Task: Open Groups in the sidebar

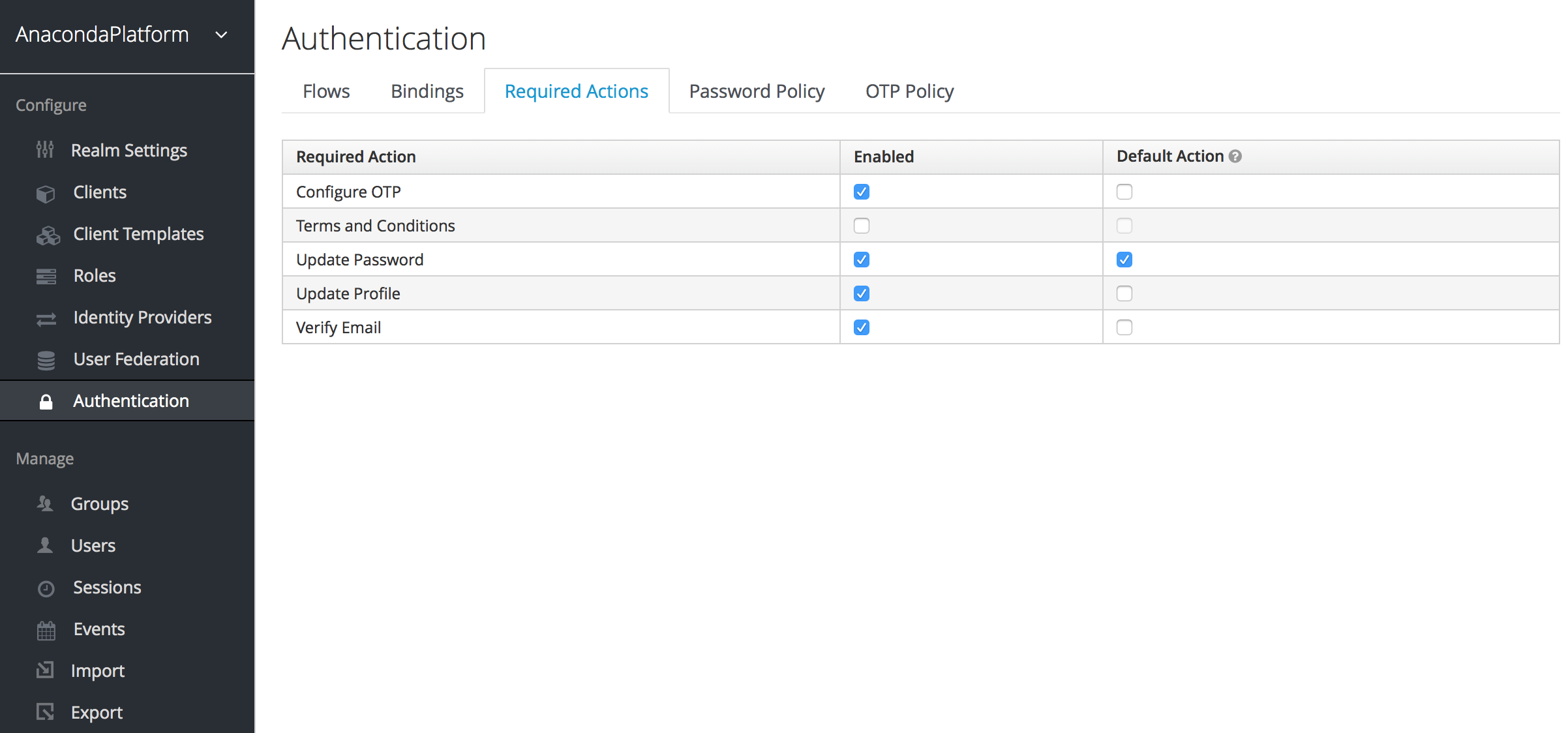Action: pos(100,504)
